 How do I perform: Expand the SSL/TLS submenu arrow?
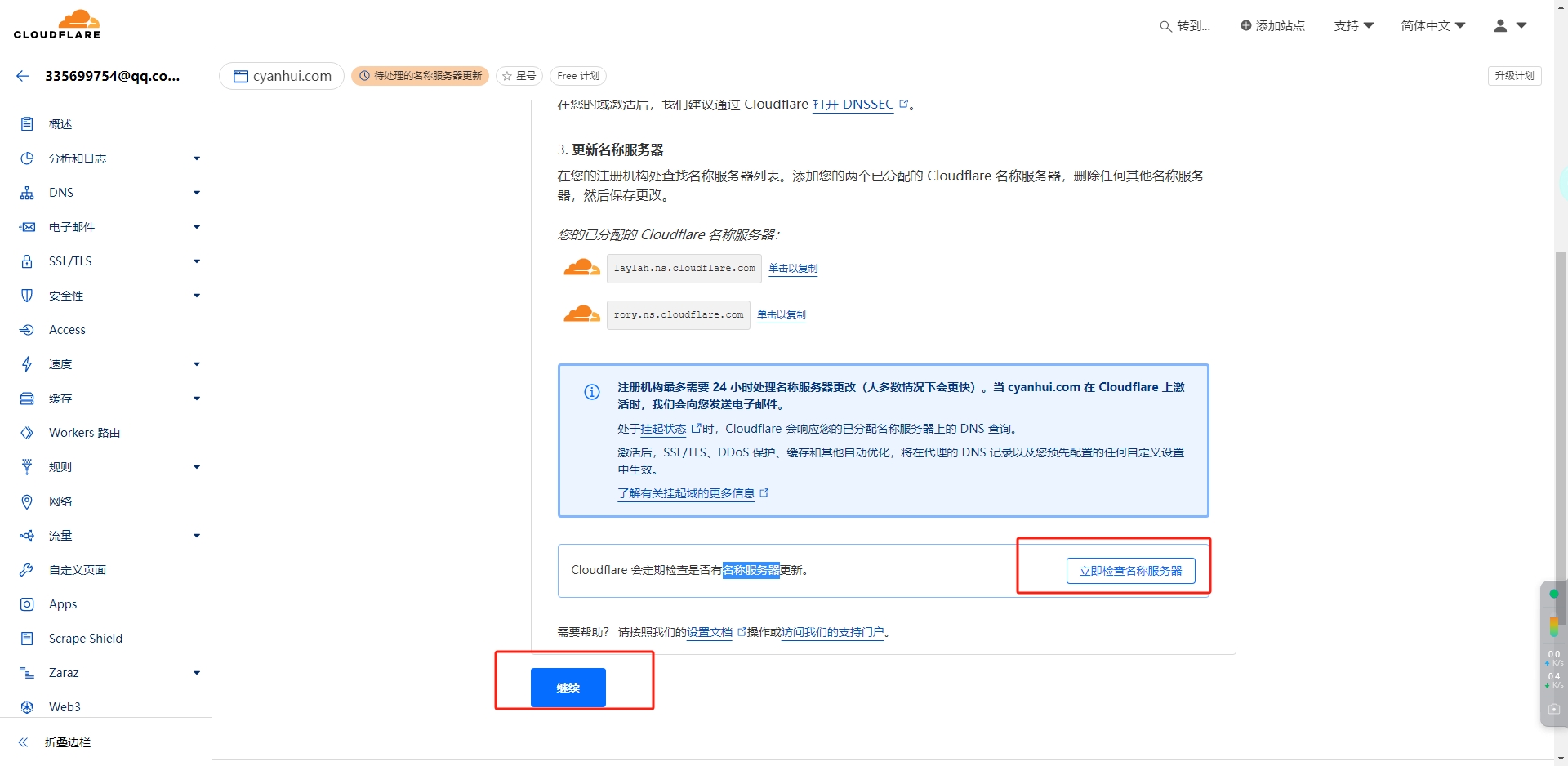[197, 261]
